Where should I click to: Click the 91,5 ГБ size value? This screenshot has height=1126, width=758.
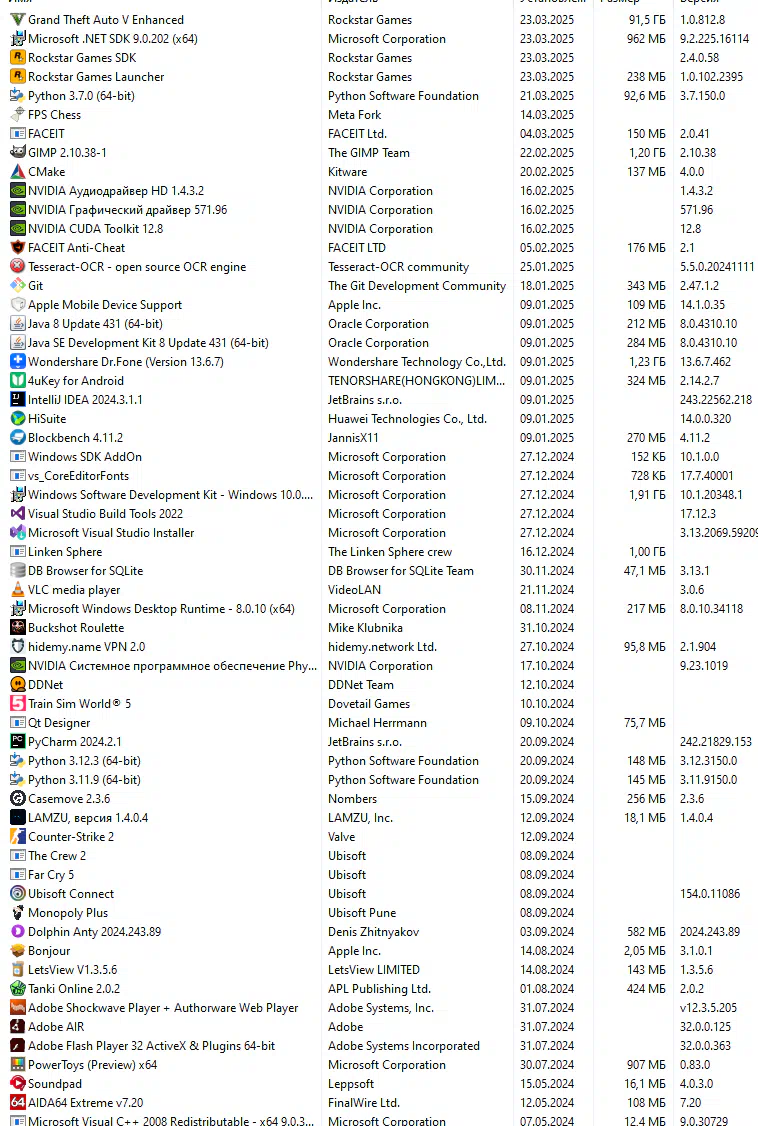coord(647,20)
